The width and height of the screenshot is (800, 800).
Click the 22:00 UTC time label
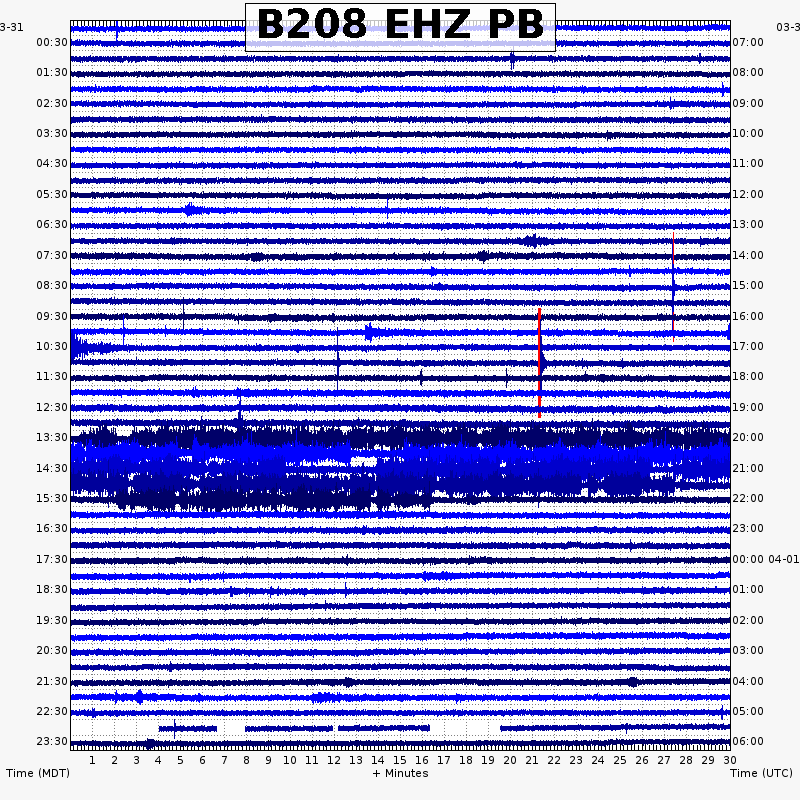tap(748, 498)
